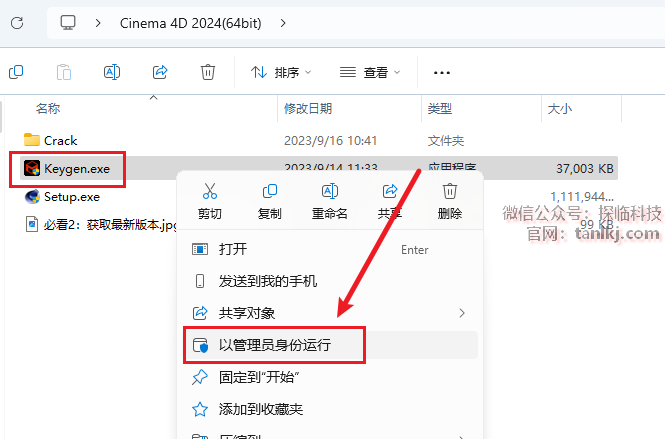
Task: Click the Delete icon in context menu
Action: [x=450, y=191]
